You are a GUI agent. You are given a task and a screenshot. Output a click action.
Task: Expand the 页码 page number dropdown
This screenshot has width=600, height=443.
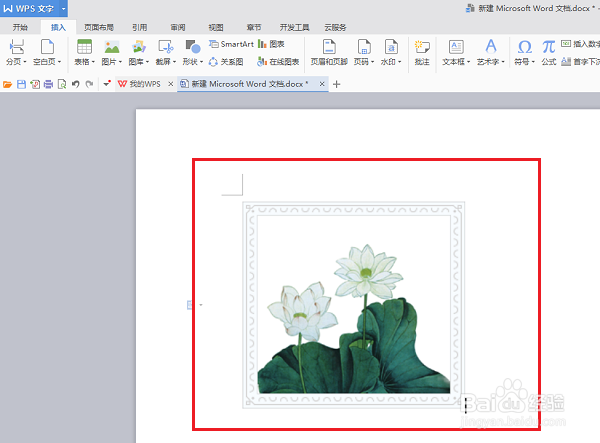[372, 62]
